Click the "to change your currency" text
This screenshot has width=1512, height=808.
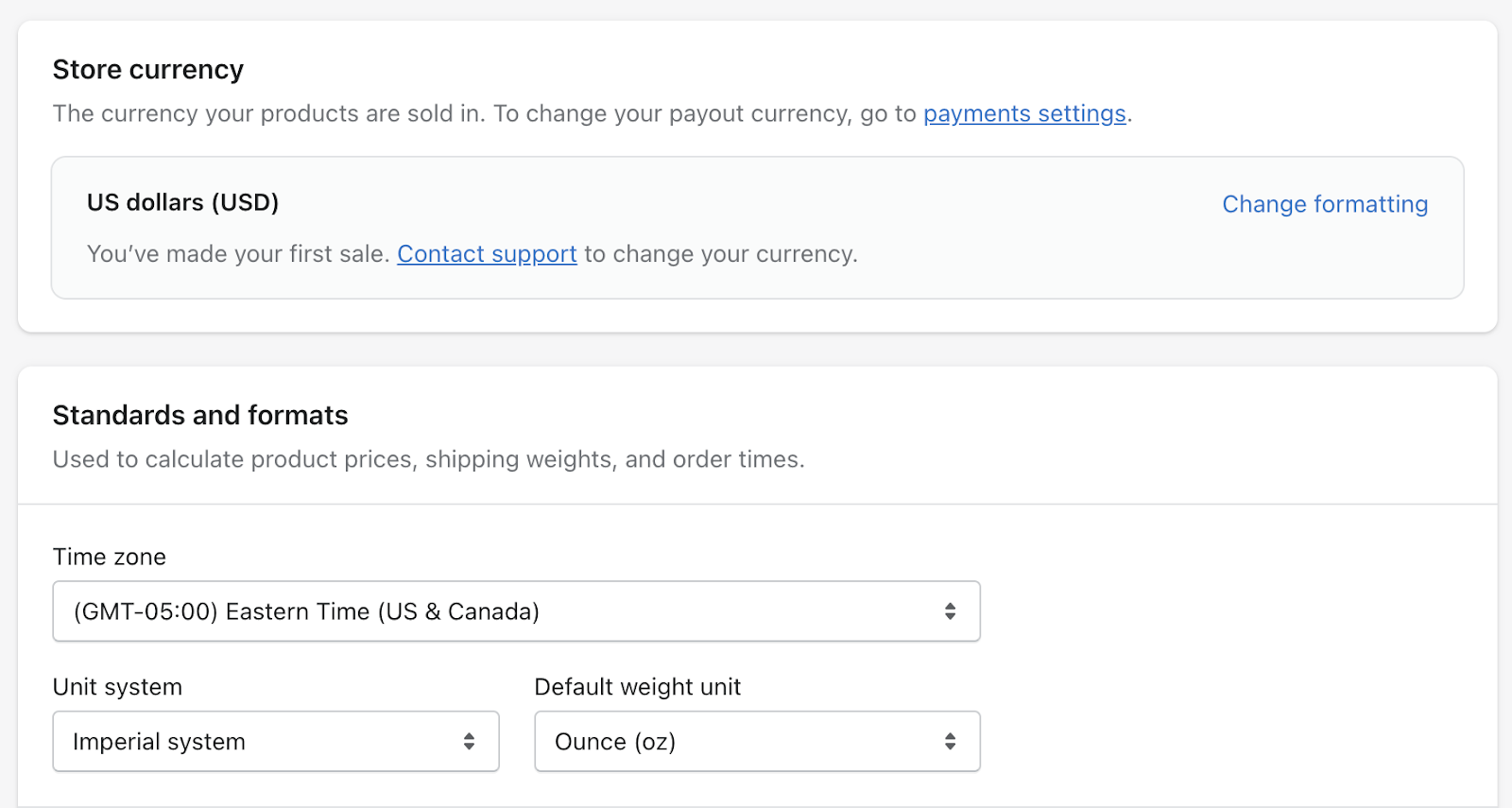[x=720, y=254]
